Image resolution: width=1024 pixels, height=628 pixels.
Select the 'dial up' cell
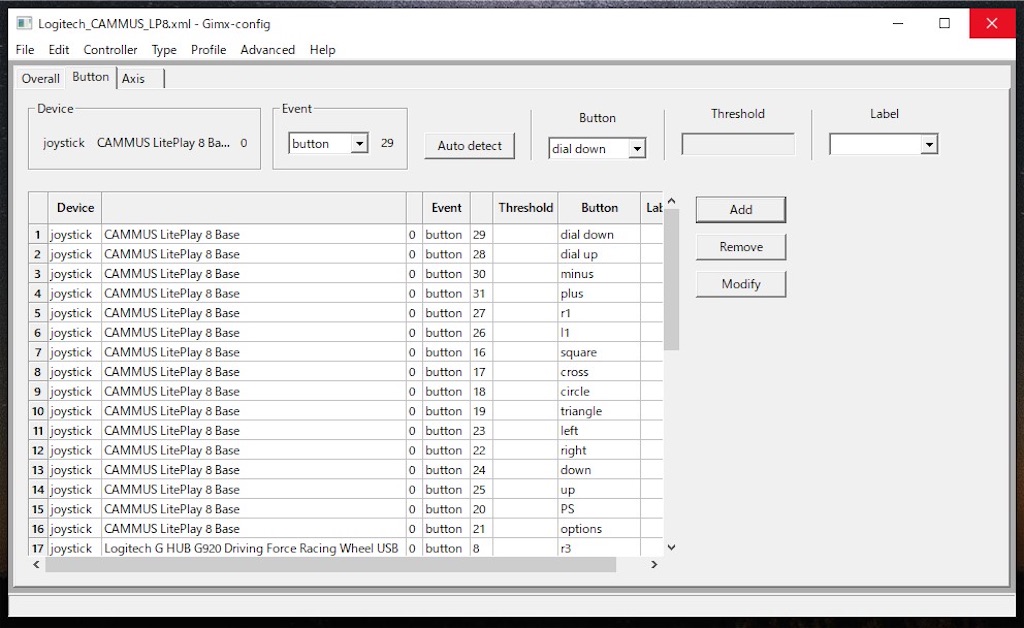(599, 254)
